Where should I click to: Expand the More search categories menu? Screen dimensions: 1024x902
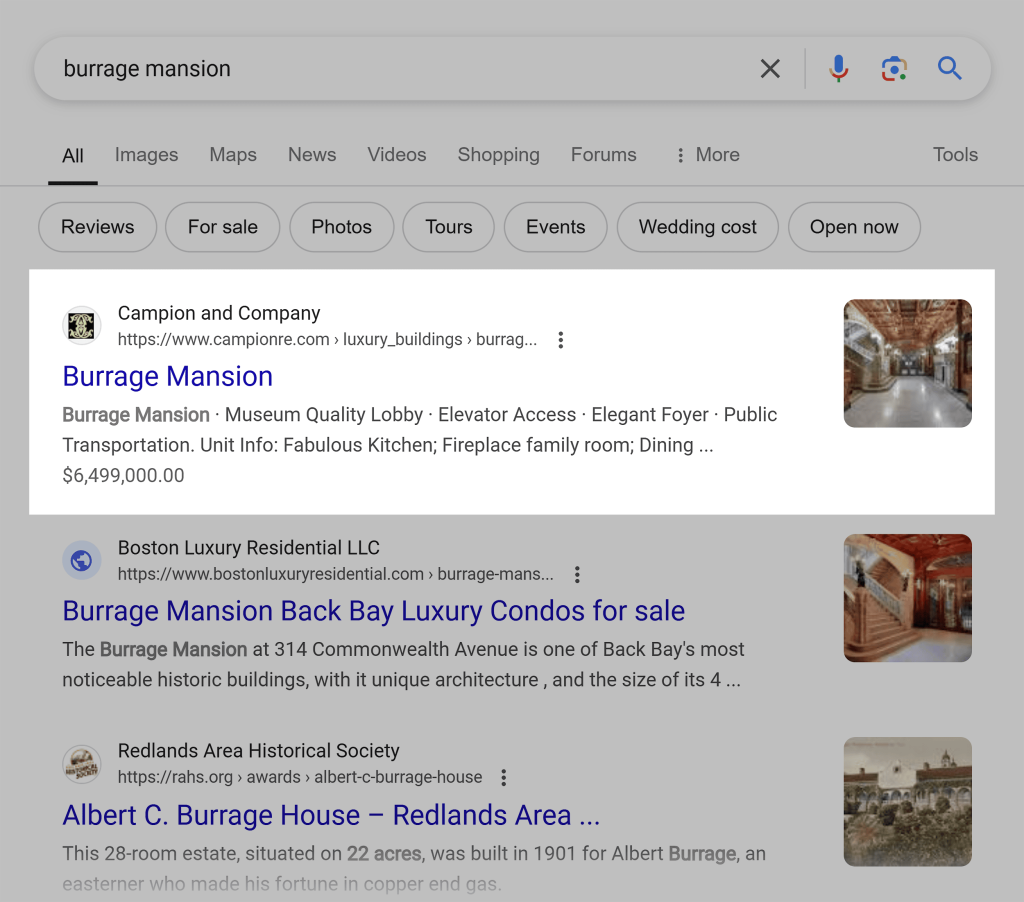708,155
